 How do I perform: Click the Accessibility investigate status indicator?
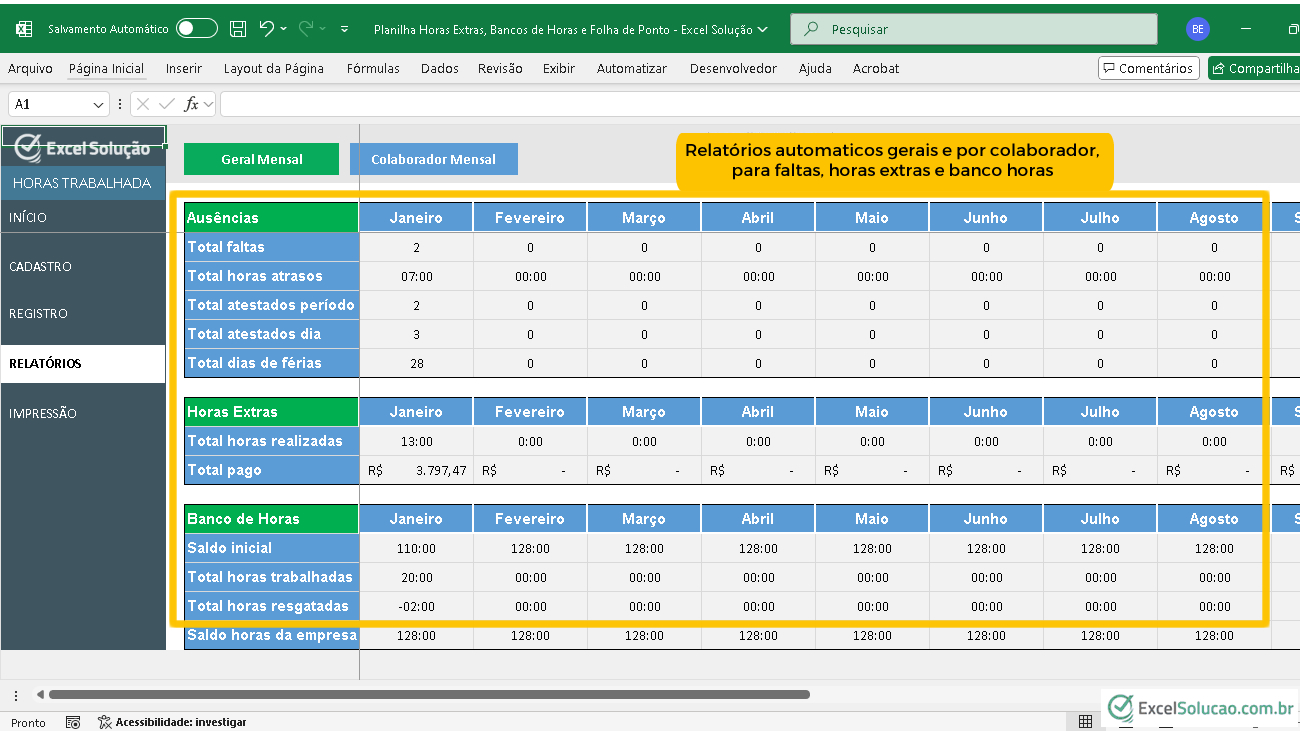pyautogui.click(x=171, y=722)
